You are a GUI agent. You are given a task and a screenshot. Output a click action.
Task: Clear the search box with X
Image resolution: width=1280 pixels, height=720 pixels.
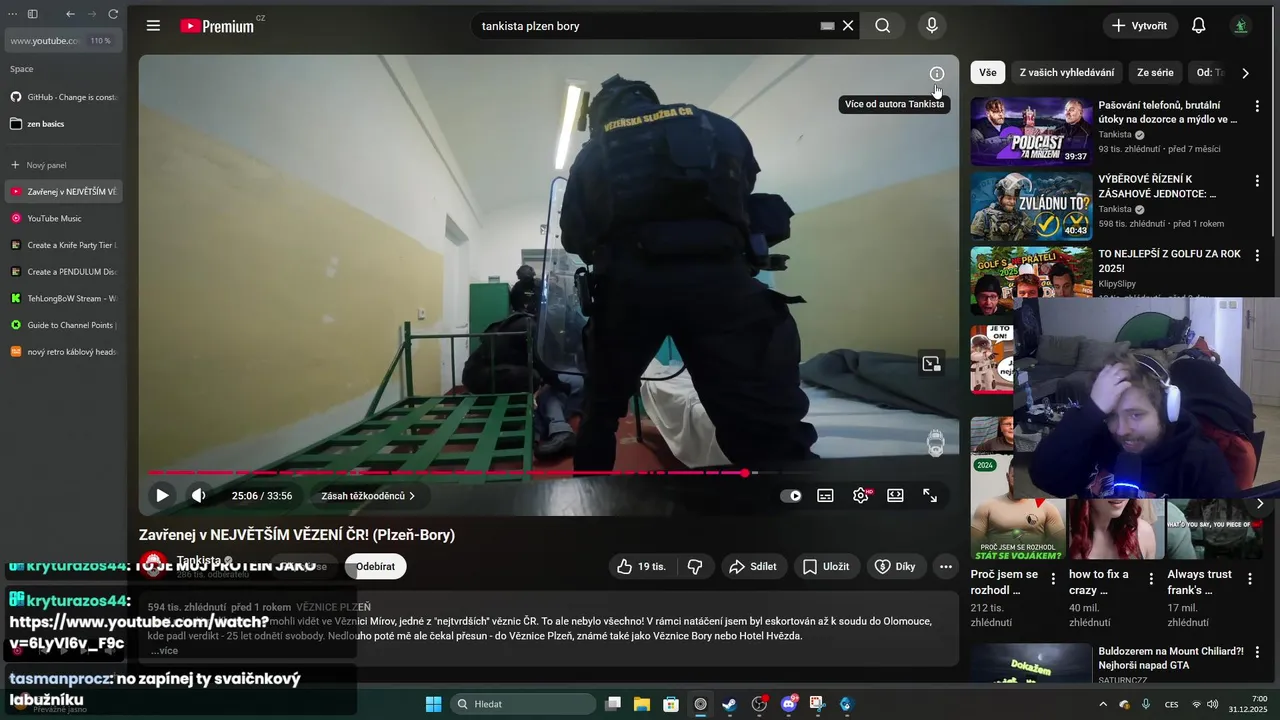tap(848, 26)
